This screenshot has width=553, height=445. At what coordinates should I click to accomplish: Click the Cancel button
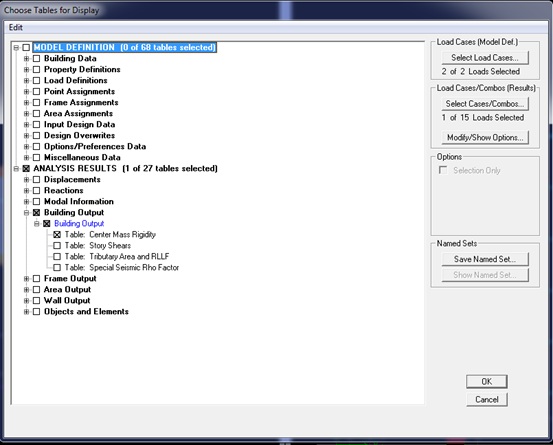coord(487,400)
